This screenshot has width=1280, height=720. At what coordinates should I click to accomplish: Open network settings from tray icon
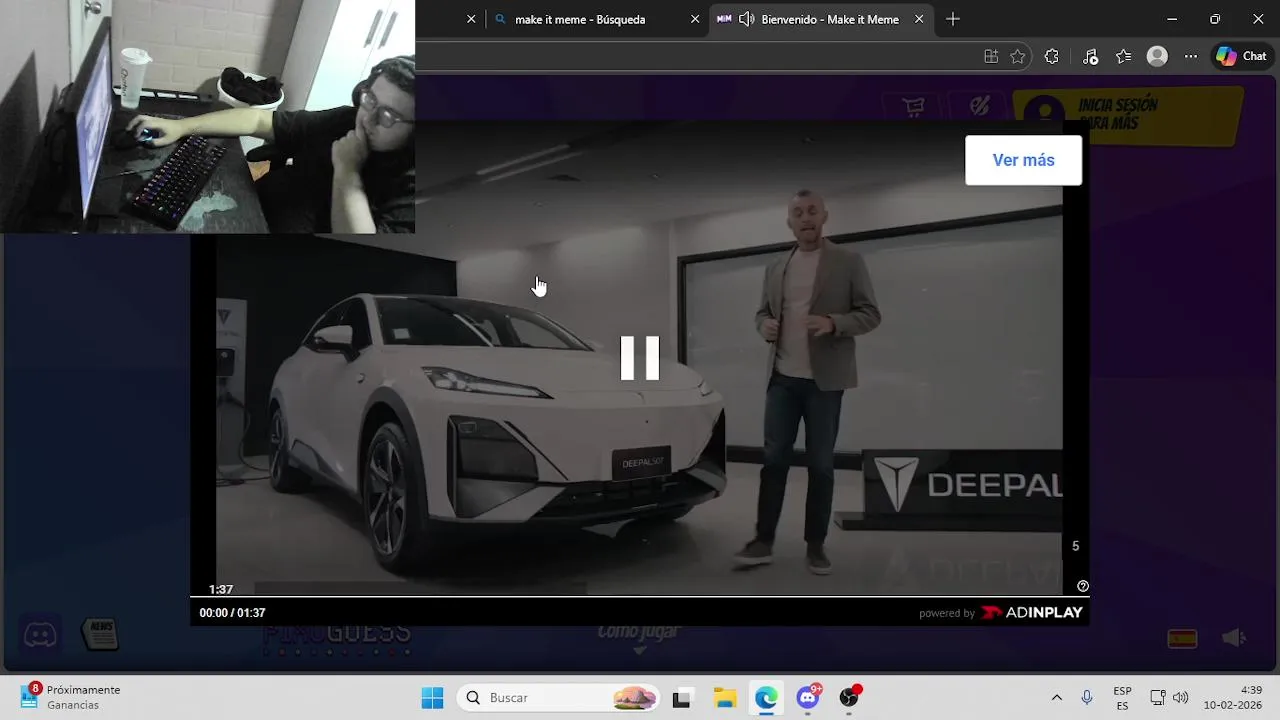click(1157, 698)
